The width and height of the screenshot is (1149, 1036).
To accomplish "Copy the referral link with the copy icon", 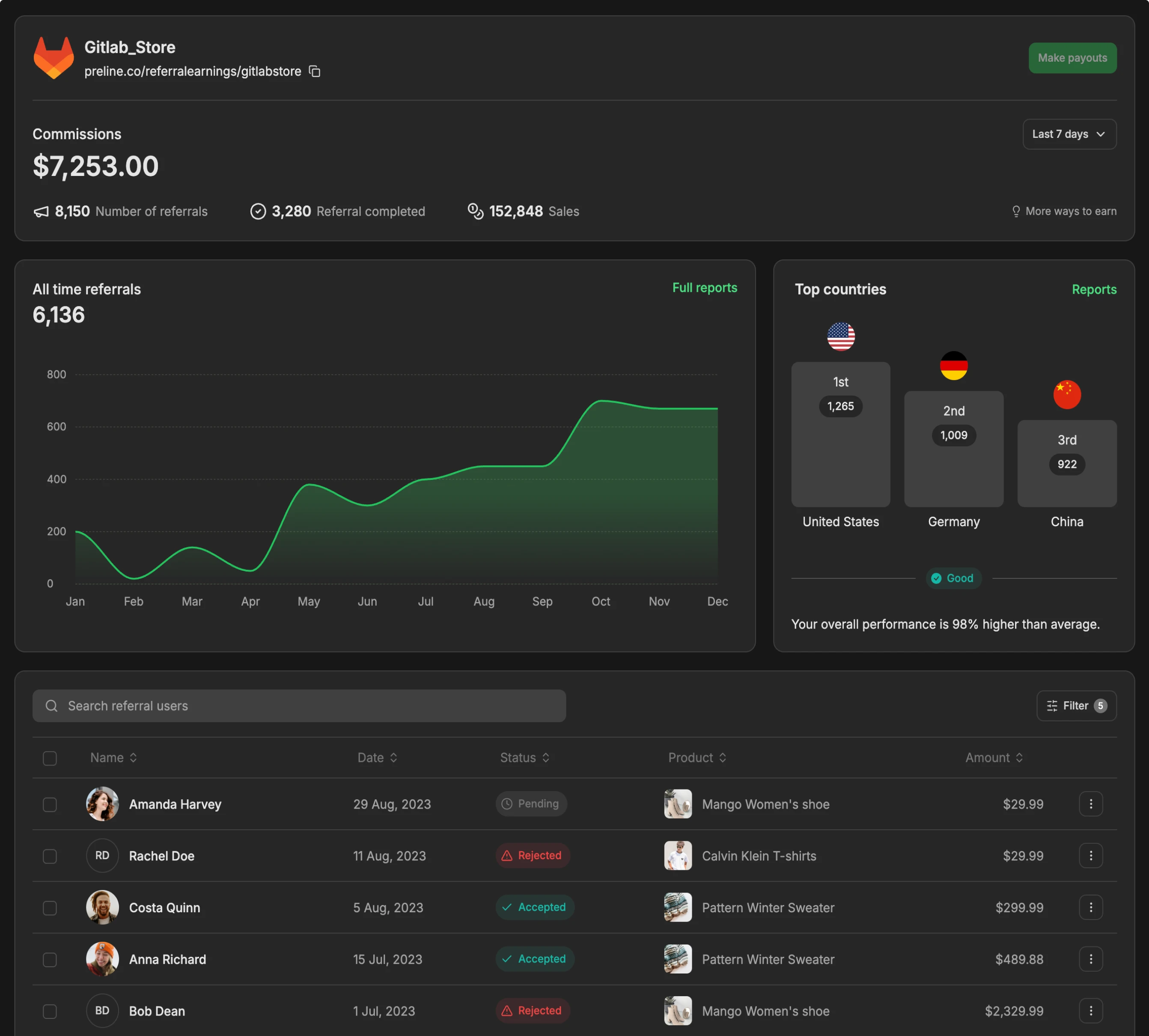I will (314, 71).
